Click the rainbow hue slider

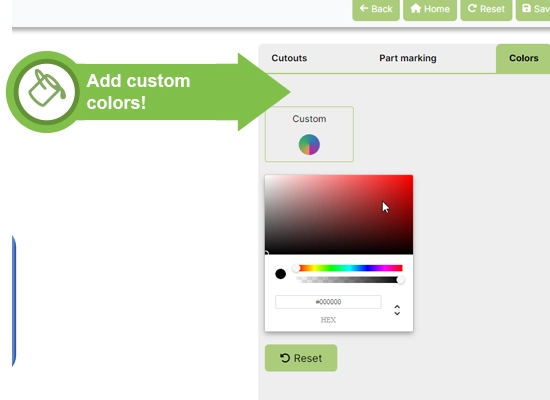[349, 268]
